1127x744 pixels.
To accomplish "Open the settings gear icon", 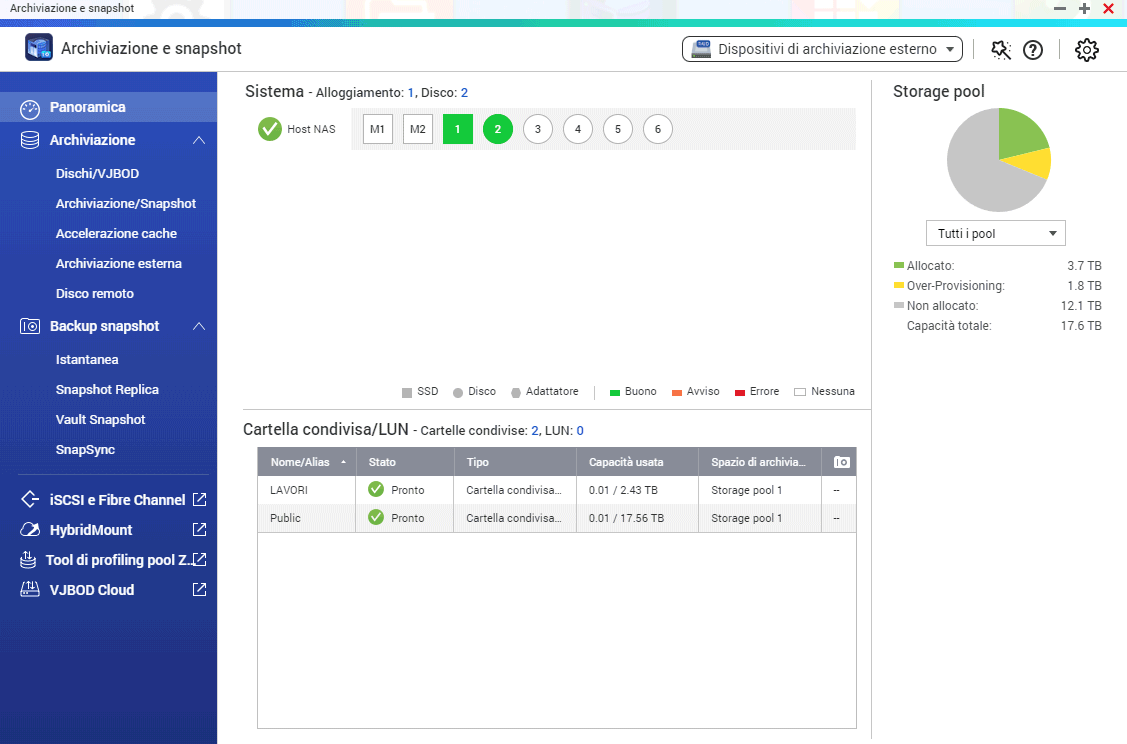I will point(1087,50).
